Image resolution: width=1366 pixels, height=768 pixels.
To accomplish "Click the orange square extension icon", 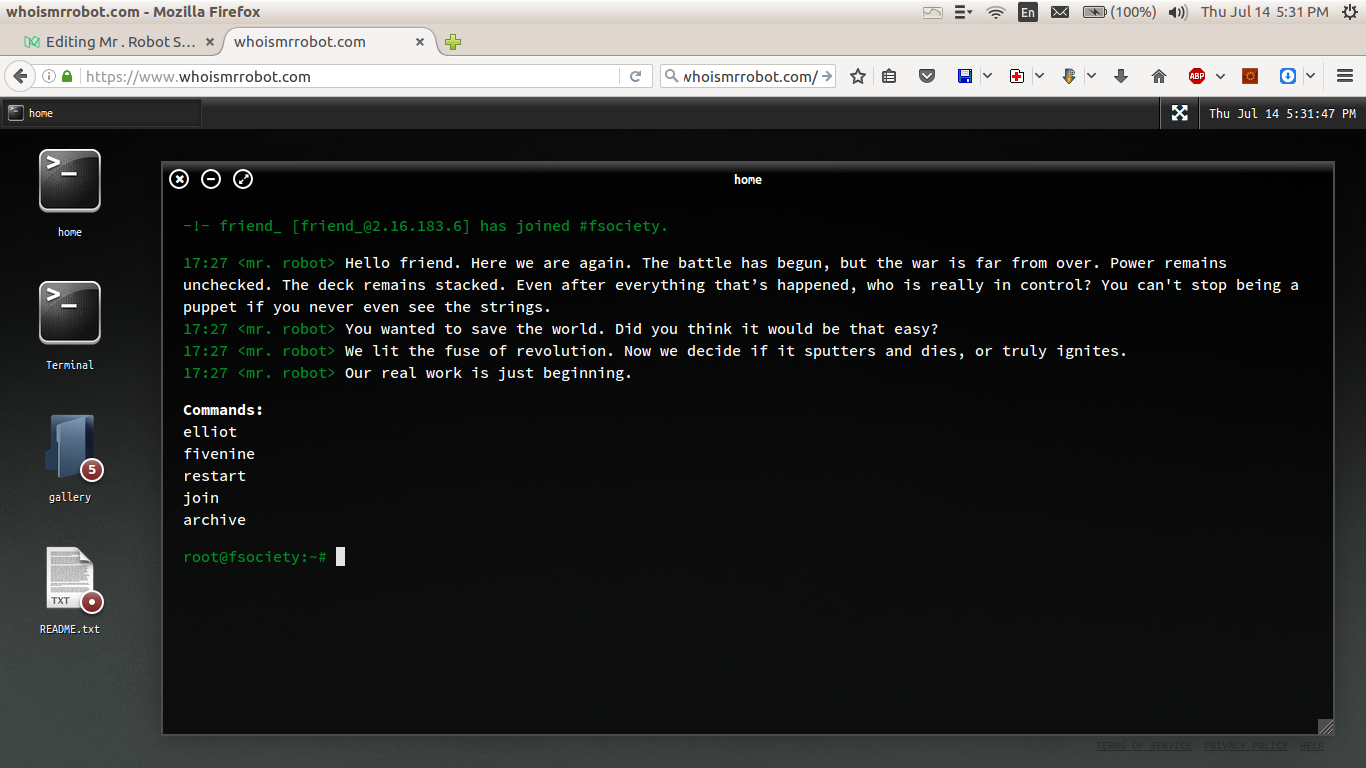I will point(1250,76).
